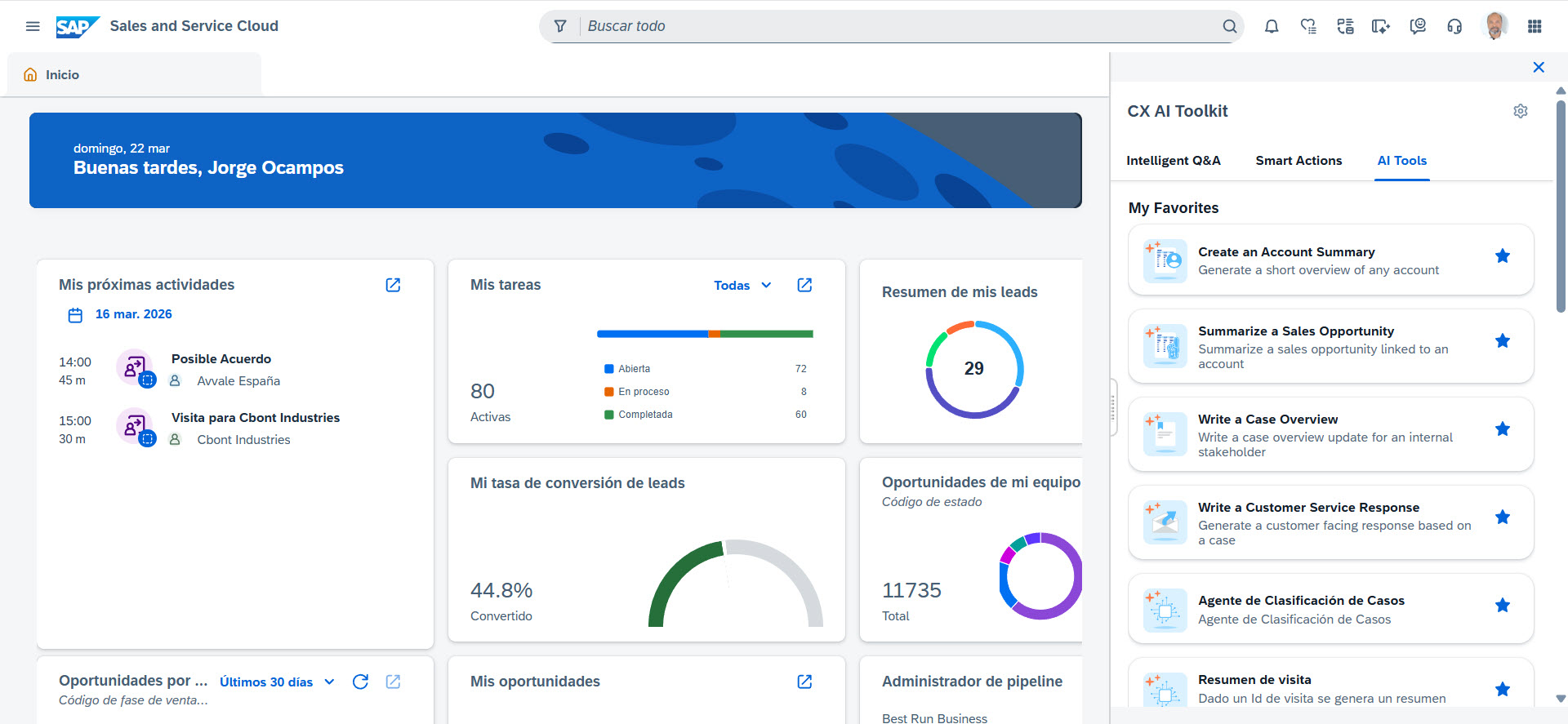Click the 16 mar. 2026 date link
The height and width of the screenshot is (724, 1568).
tap(133, 314)
